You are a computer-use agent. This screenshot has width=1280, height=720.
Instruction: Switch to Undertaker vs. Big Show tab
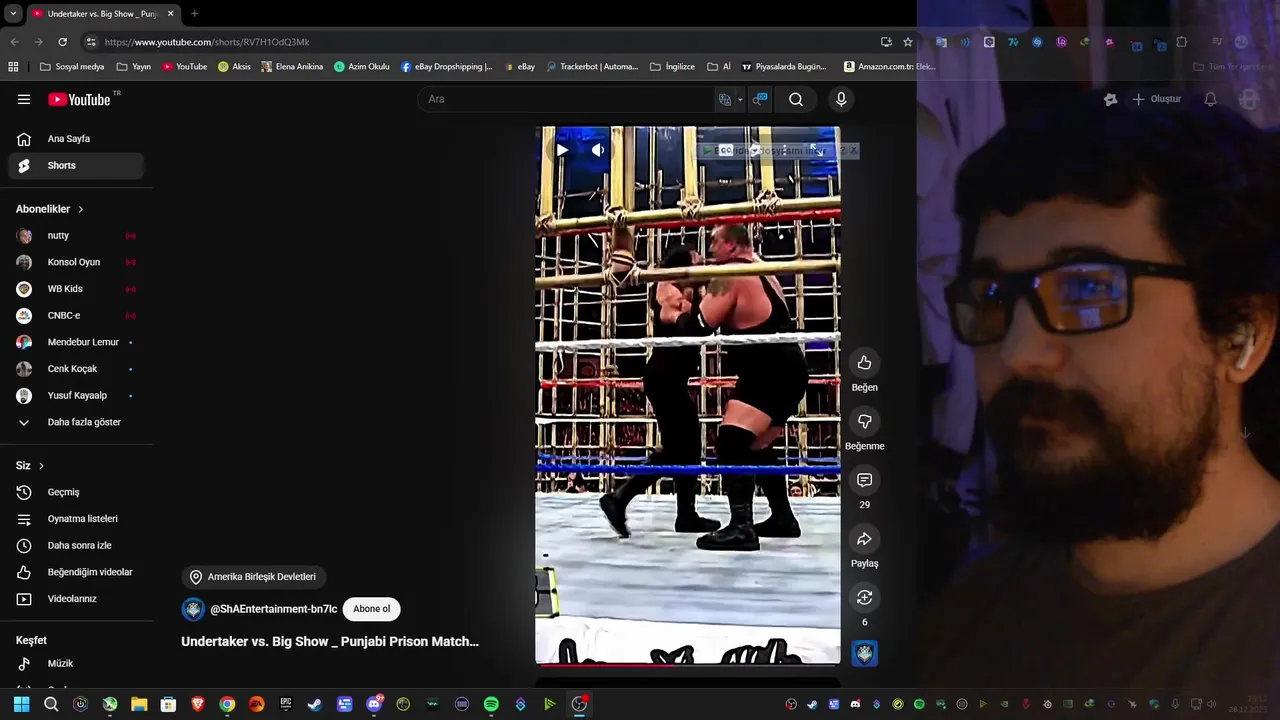pos(103,14)
